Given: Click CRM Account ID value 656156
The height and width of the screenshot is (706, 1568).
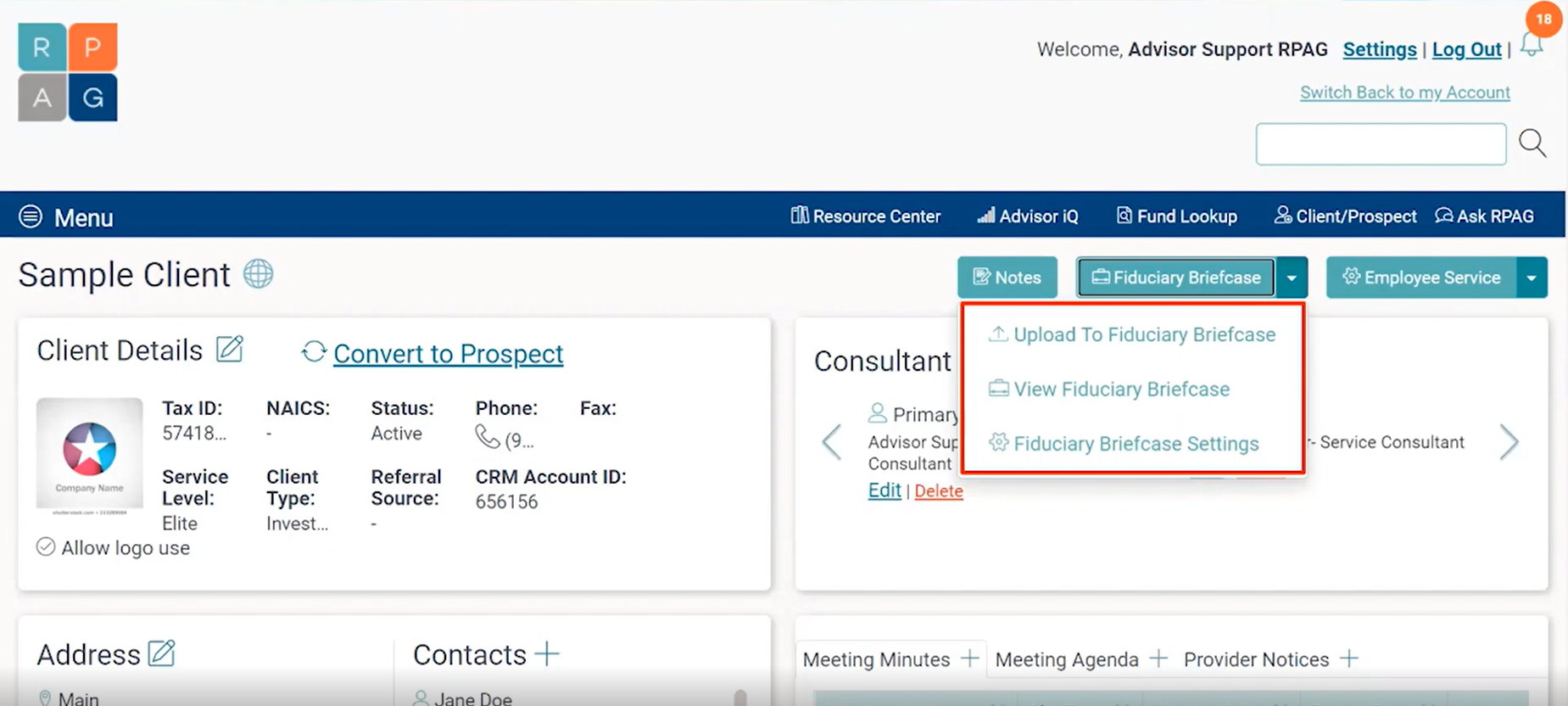Looking at the screenshot, I should pyautogui.click(x=506, y=501).
